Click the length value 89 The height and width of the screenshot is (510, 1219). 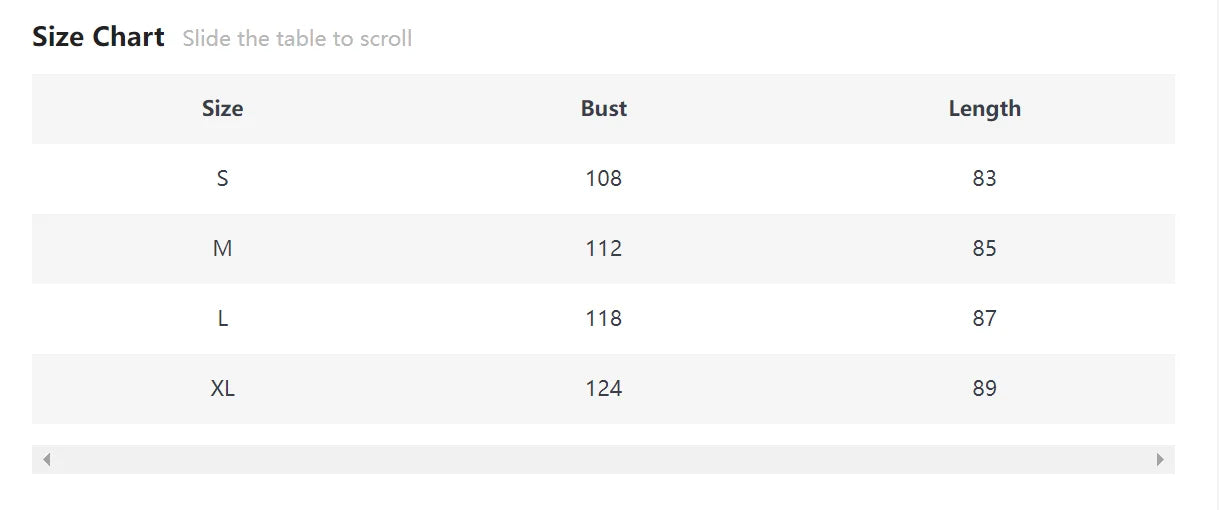[985, 389]
